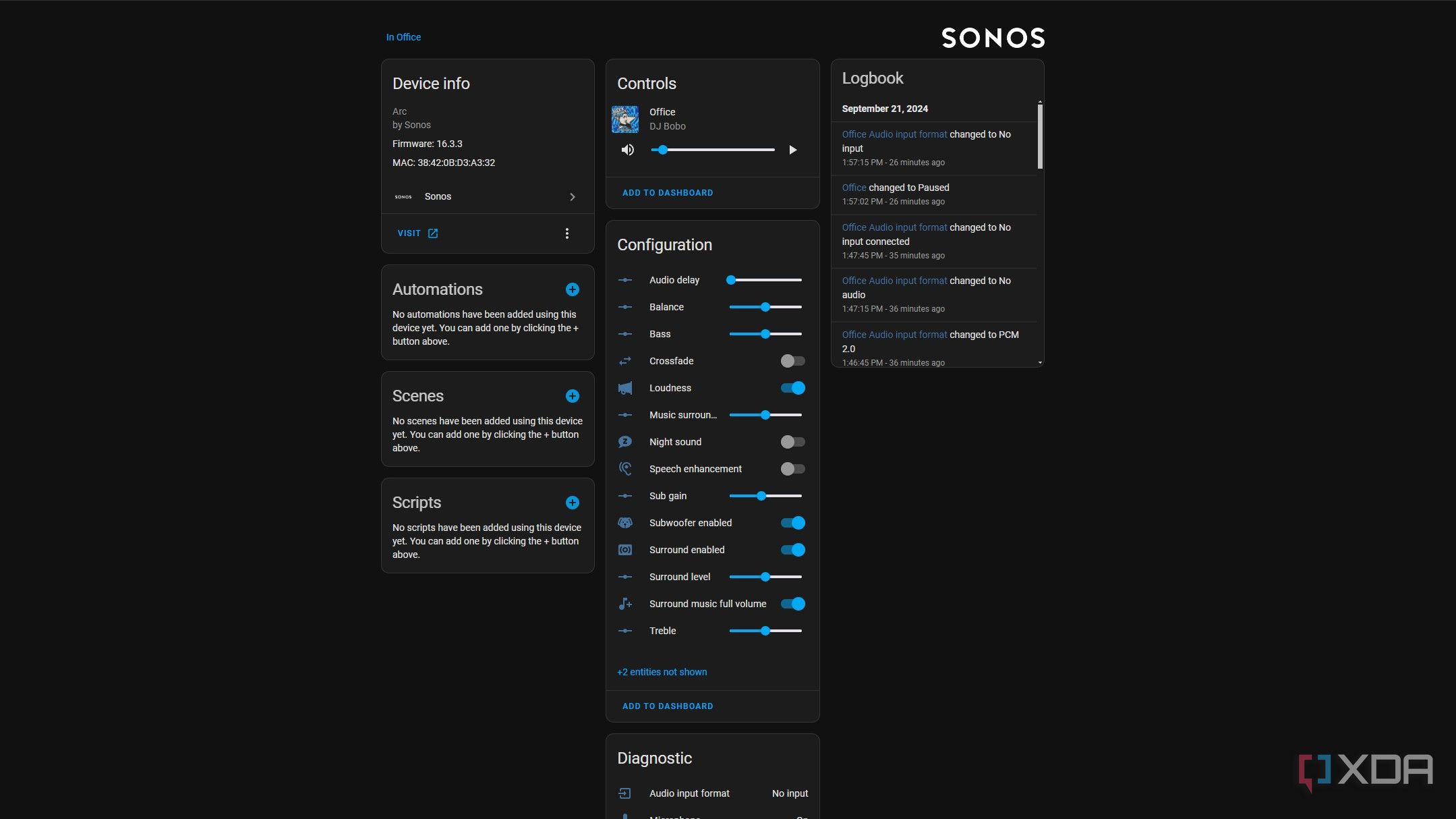The image size is (1456, 819).
Task: Click the SONOS brand logo at top
Action: (x=993, y=38)
